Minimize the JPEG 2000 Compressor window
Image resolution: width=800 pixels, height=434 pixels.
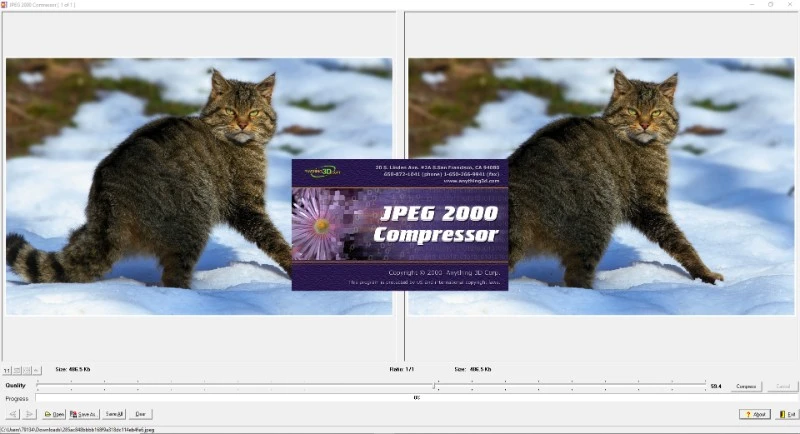coord(752,5)
